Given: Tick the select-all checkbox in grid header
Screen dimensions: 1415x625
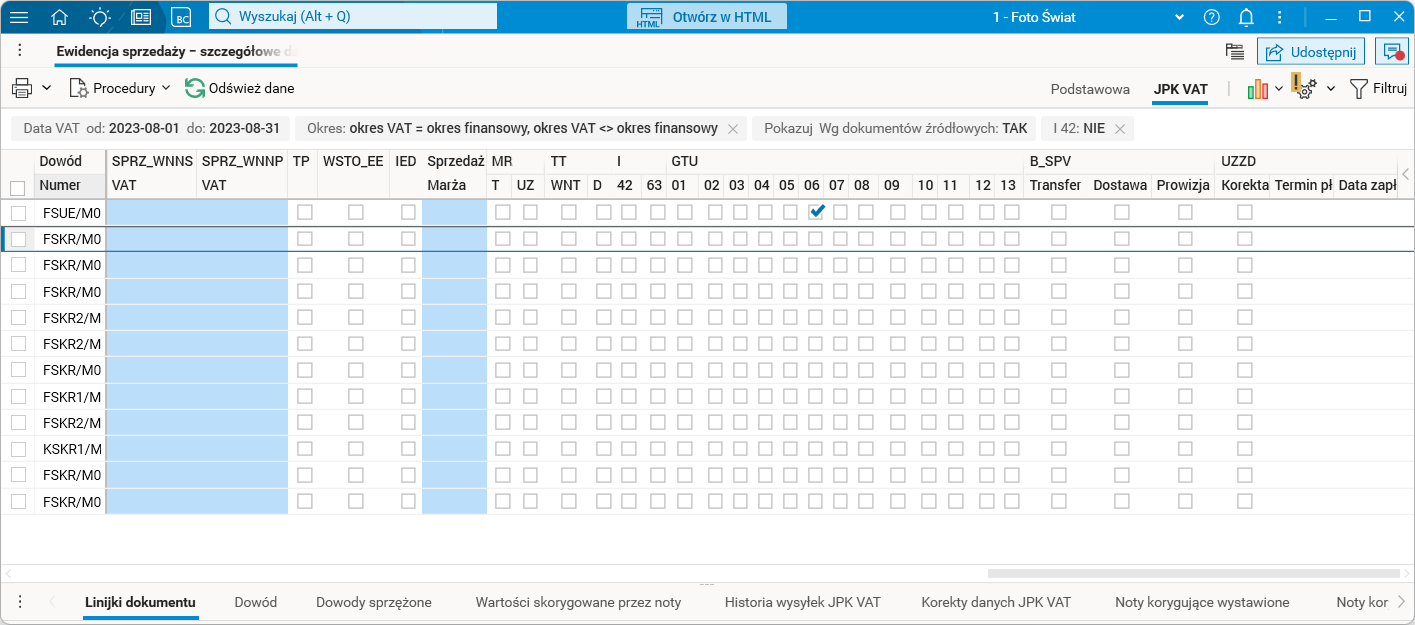Looking at the screenshot, I should coord(17,188).
